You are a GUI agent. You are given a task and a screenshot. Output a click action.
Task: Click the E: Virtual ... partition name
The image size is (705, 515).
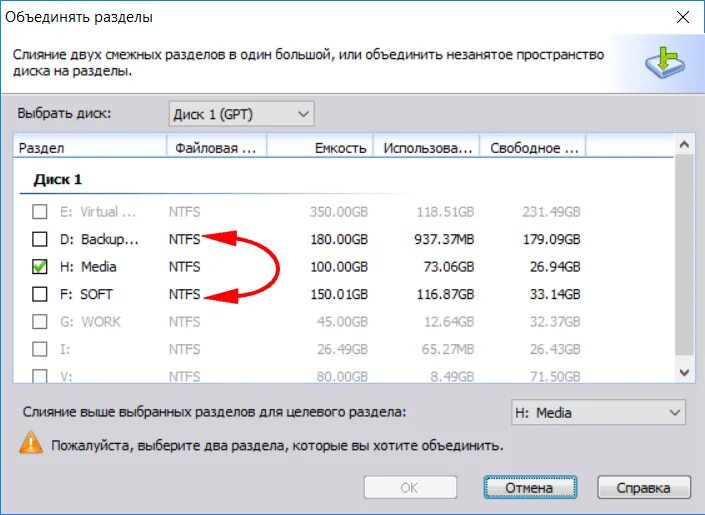tap(98, 211)
